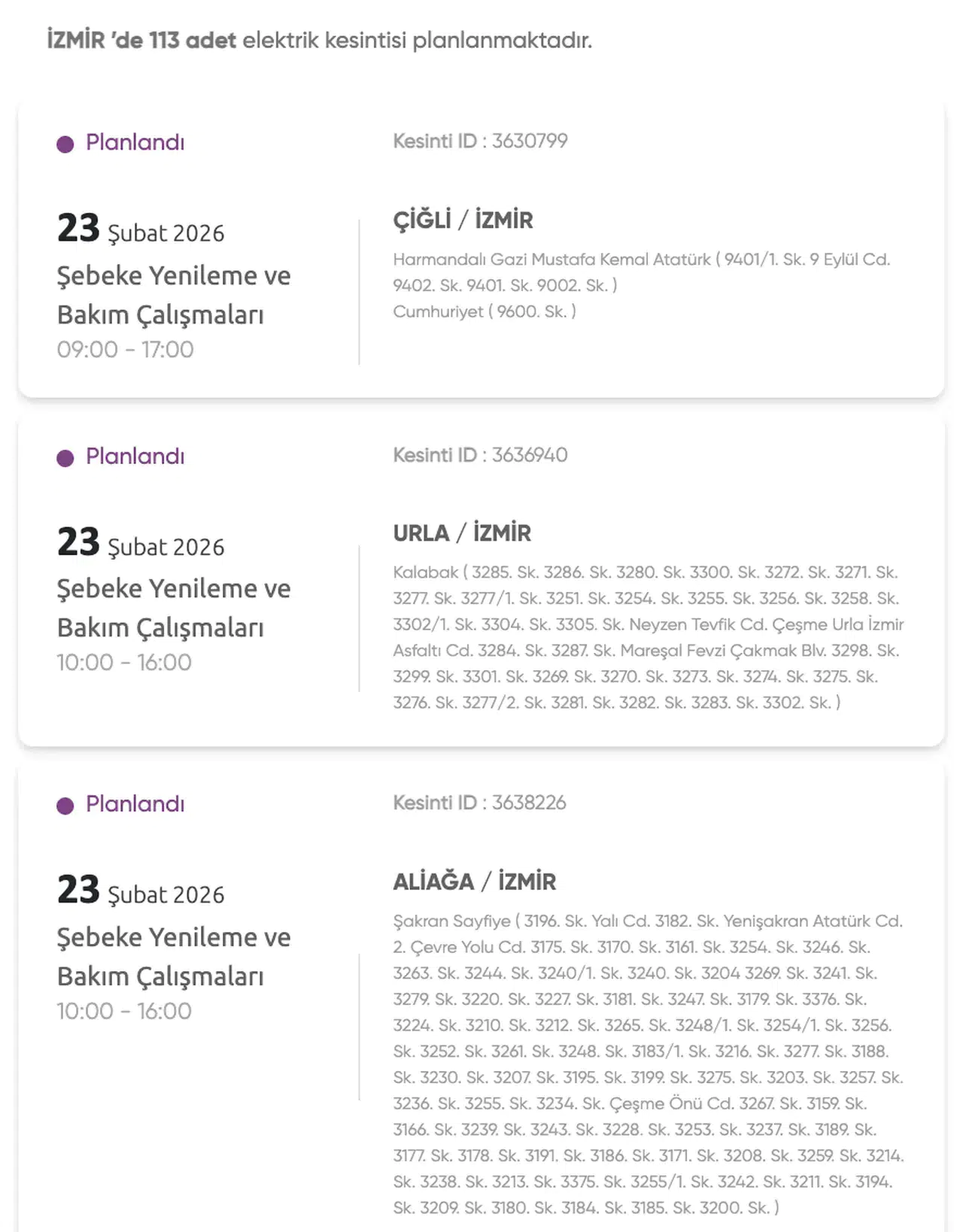The image size is (963, 1232).
Task: Click Kesinti ID : 3638226
Action: 479,802
